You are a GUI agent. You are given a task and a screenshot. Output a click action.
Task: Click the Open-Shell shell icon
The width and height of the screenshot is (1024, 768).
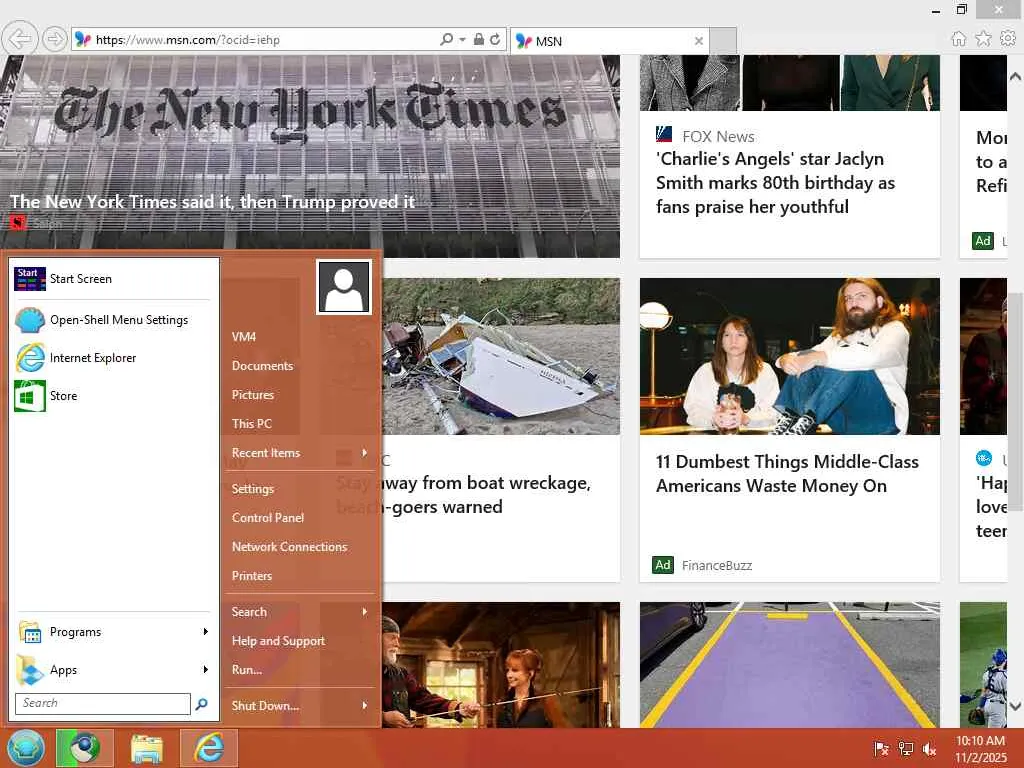click(x=30, y=320)
